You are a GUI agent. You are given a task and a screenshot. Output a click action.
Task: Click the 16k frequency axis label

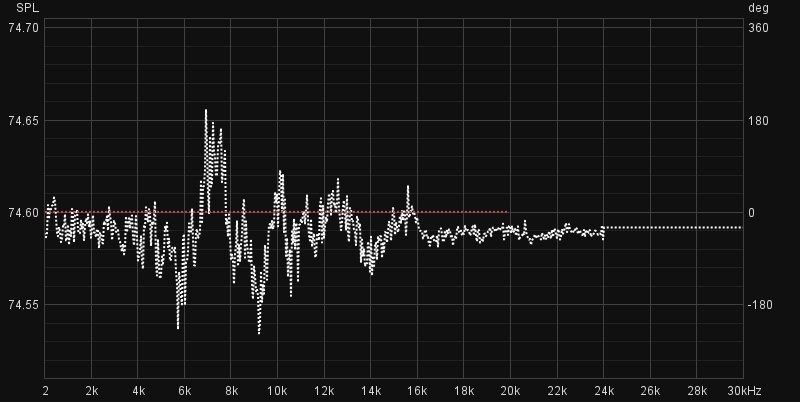click(x=417, y=391)
